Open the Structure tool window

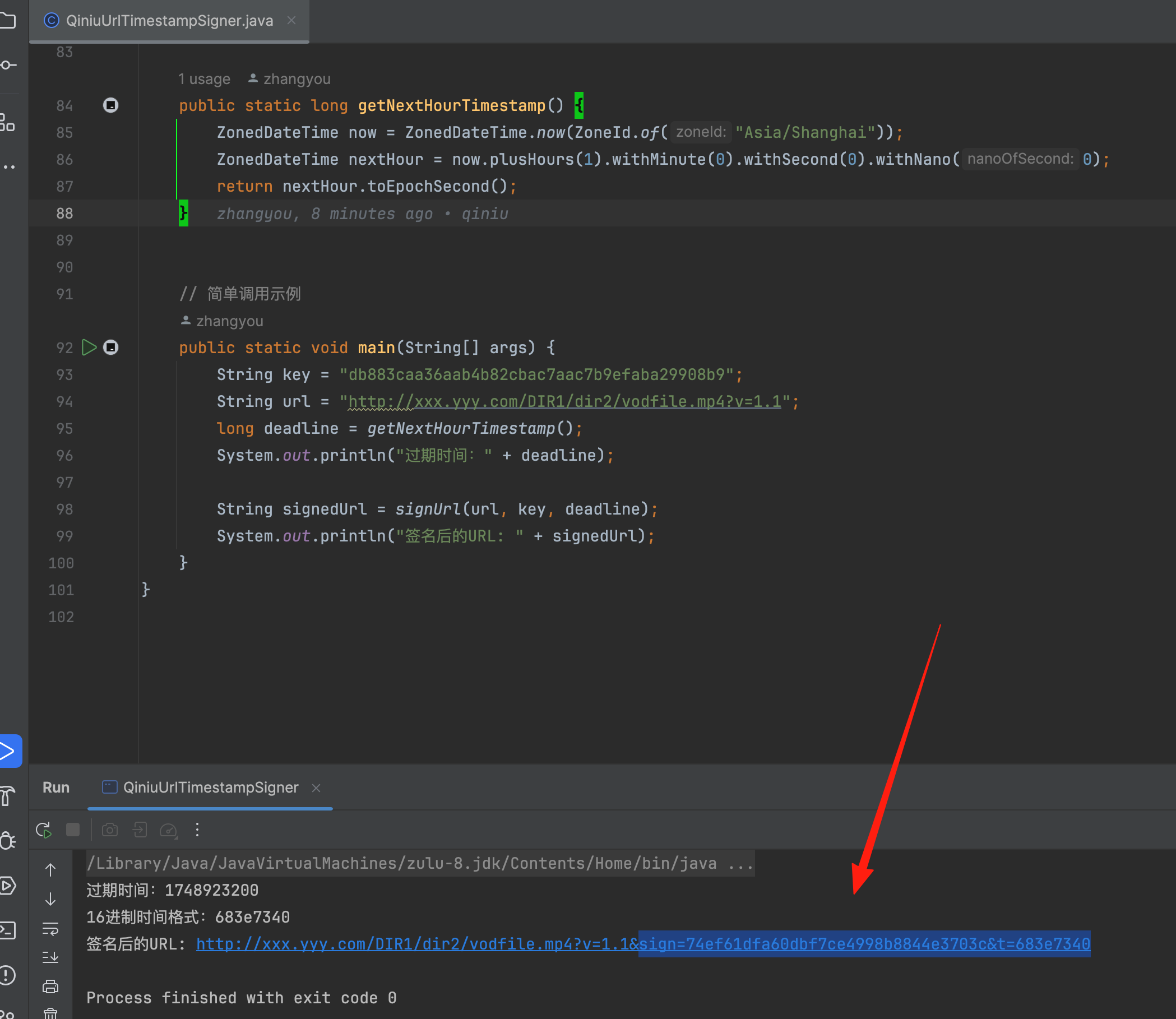[8, 122]
